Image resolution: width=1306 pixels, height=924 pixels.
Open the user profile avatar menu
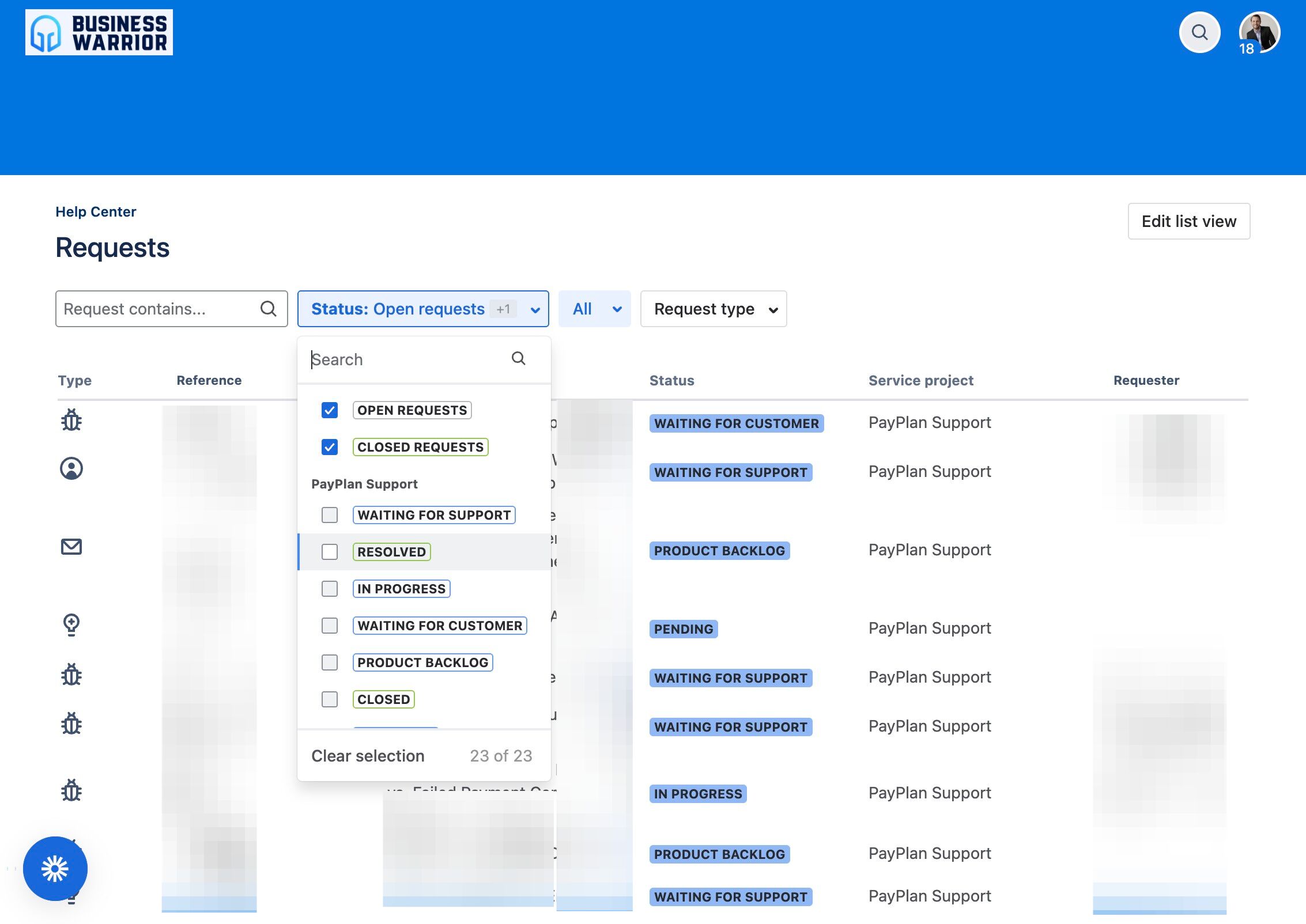(1260, 32)
